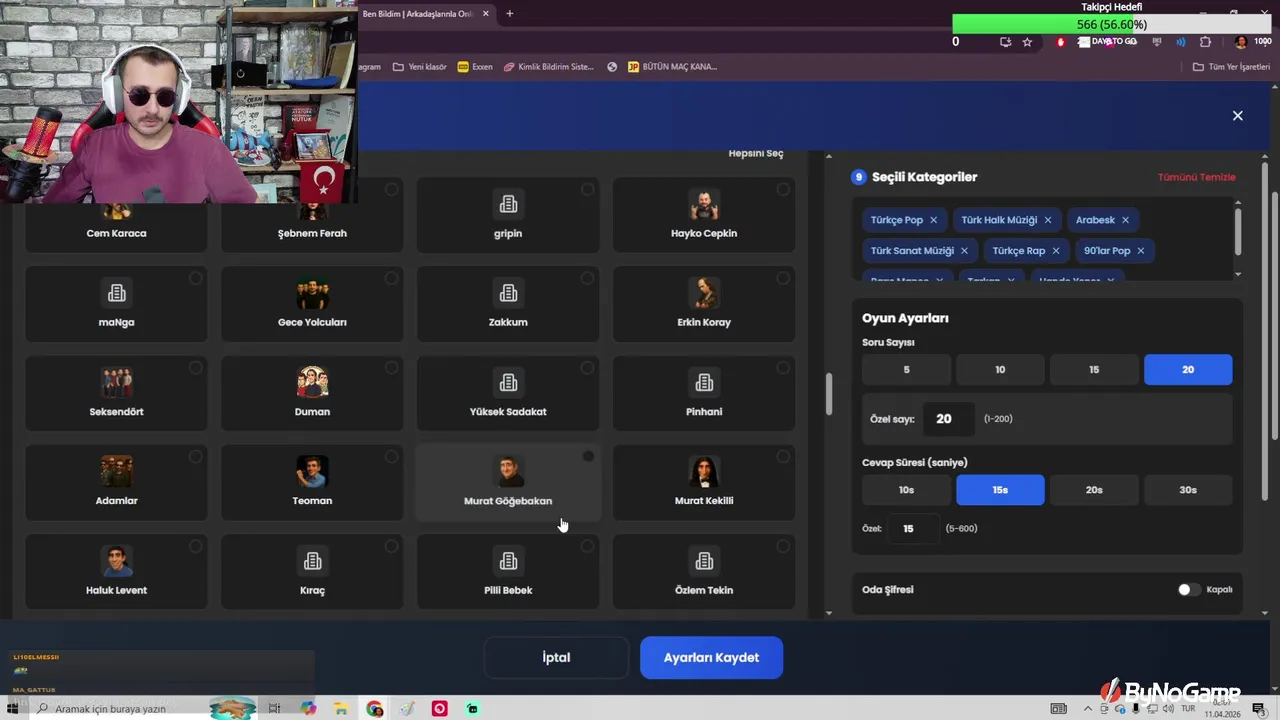Open Windows Start menu
1280x720 pixels.
pyautogui.click(x=13, y=709)
